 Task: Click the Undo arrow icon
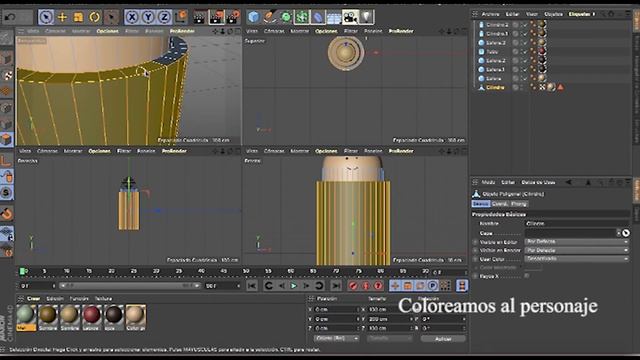(11, 17)
